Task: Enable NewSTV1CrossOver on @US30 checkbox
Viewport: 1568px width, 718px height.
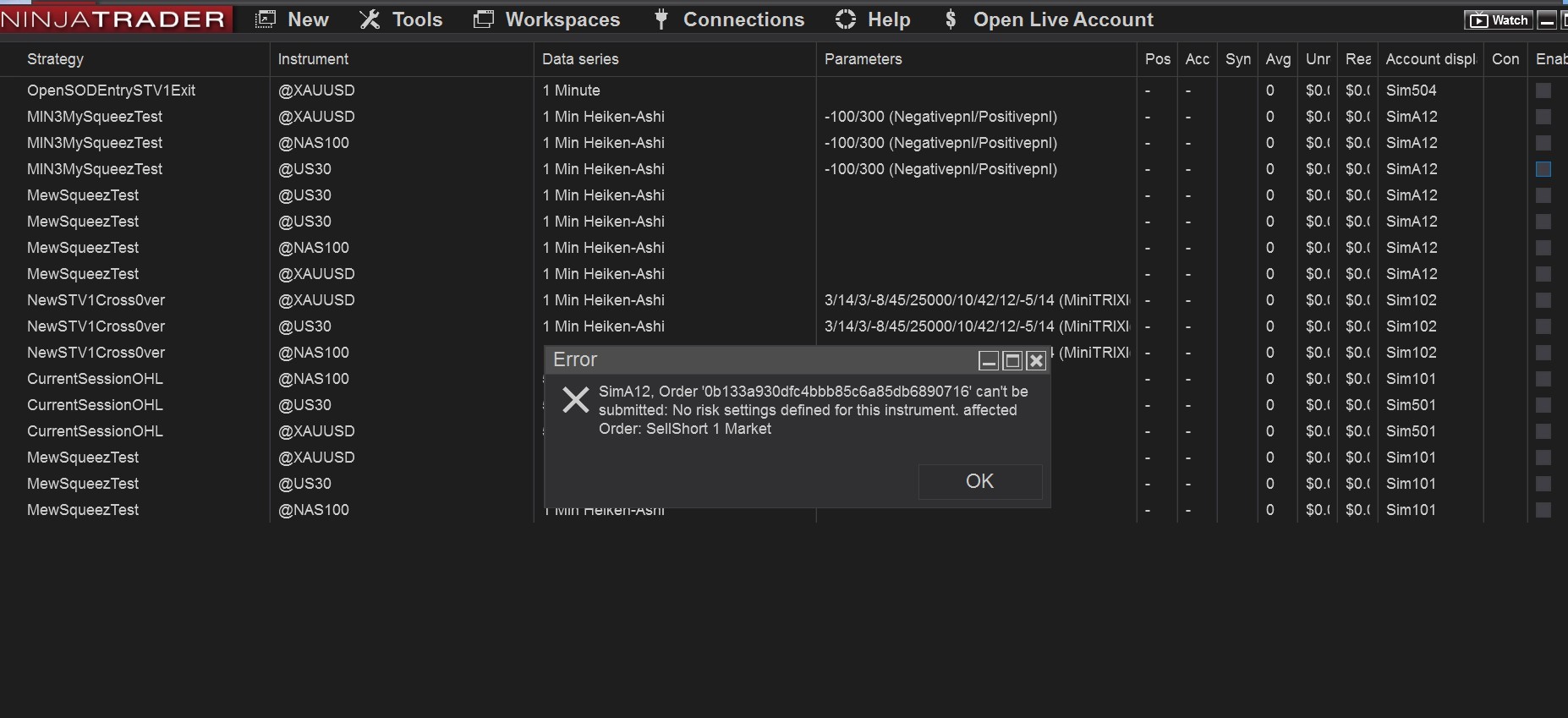Action: coord(1543,326)
